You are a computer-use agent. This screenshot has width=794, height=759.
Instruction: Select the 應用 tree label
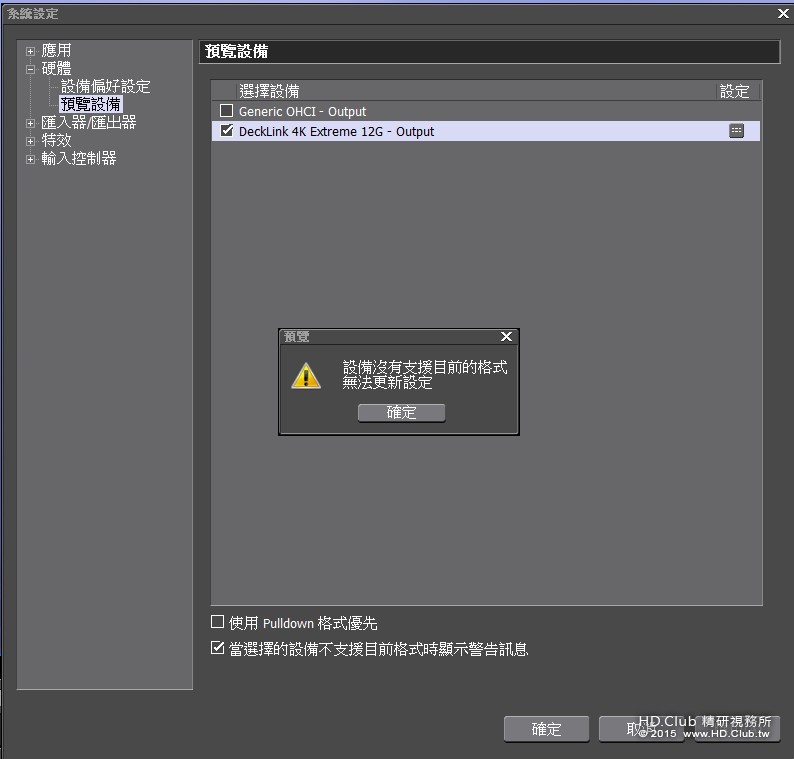tap(56, 50)
